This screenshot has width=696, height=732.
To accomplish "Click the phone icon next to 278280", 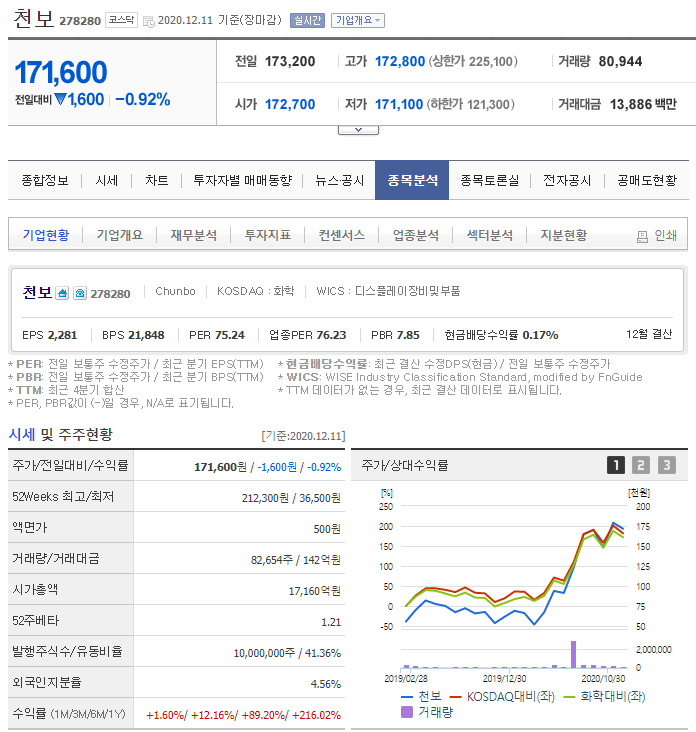I will [80, 293].
